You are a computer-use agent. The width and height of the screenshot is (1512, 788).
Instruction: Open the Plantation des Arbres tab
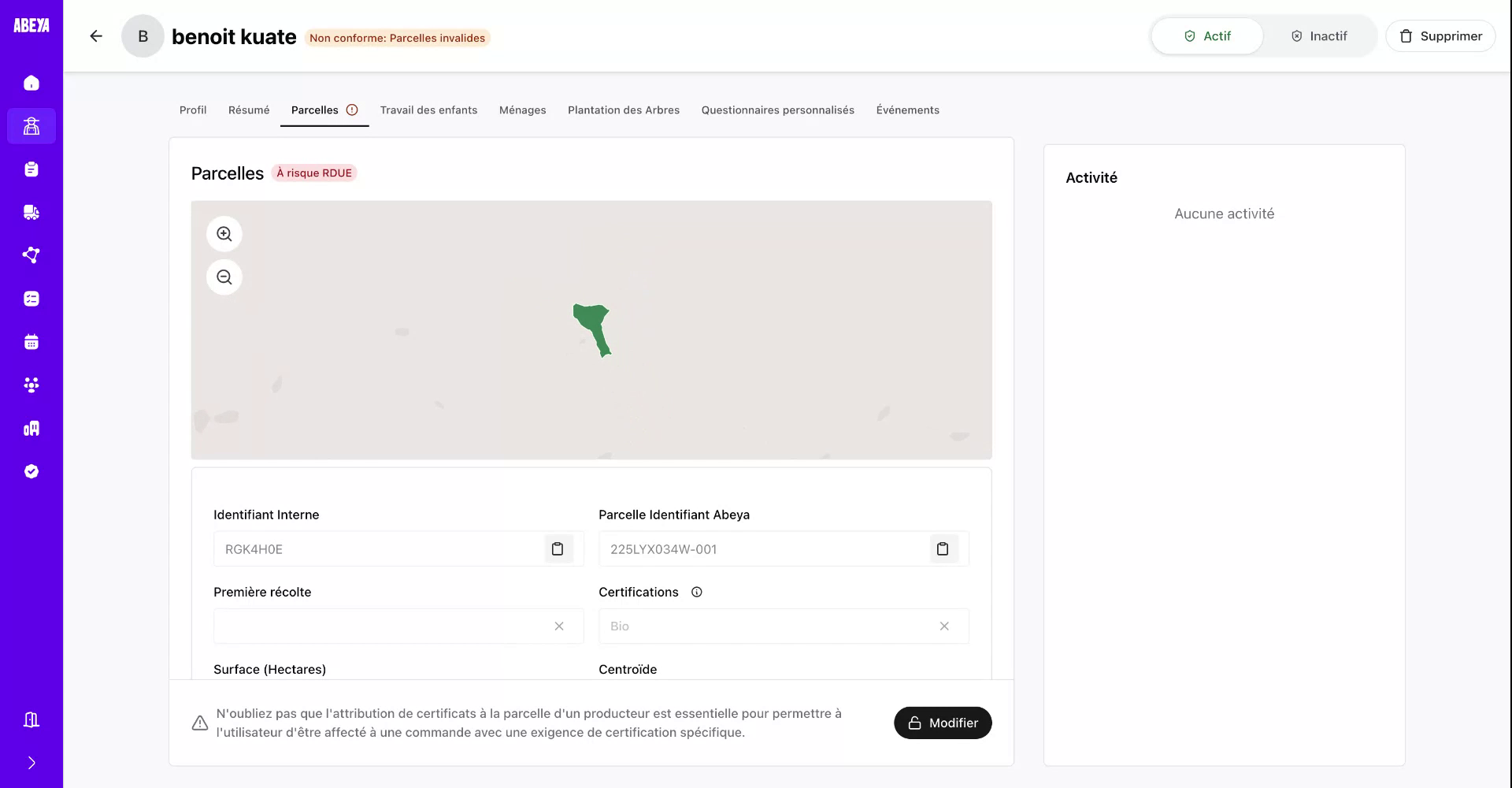pos(623,110)
